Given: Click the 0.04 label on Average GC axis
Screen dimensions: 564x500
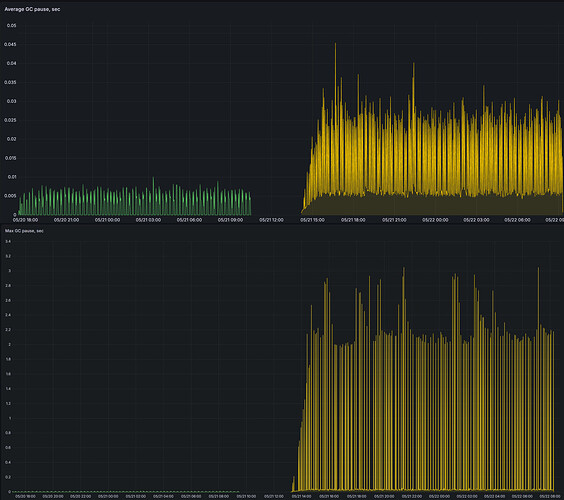Looking at the screenshot, I should coord(12,63).
